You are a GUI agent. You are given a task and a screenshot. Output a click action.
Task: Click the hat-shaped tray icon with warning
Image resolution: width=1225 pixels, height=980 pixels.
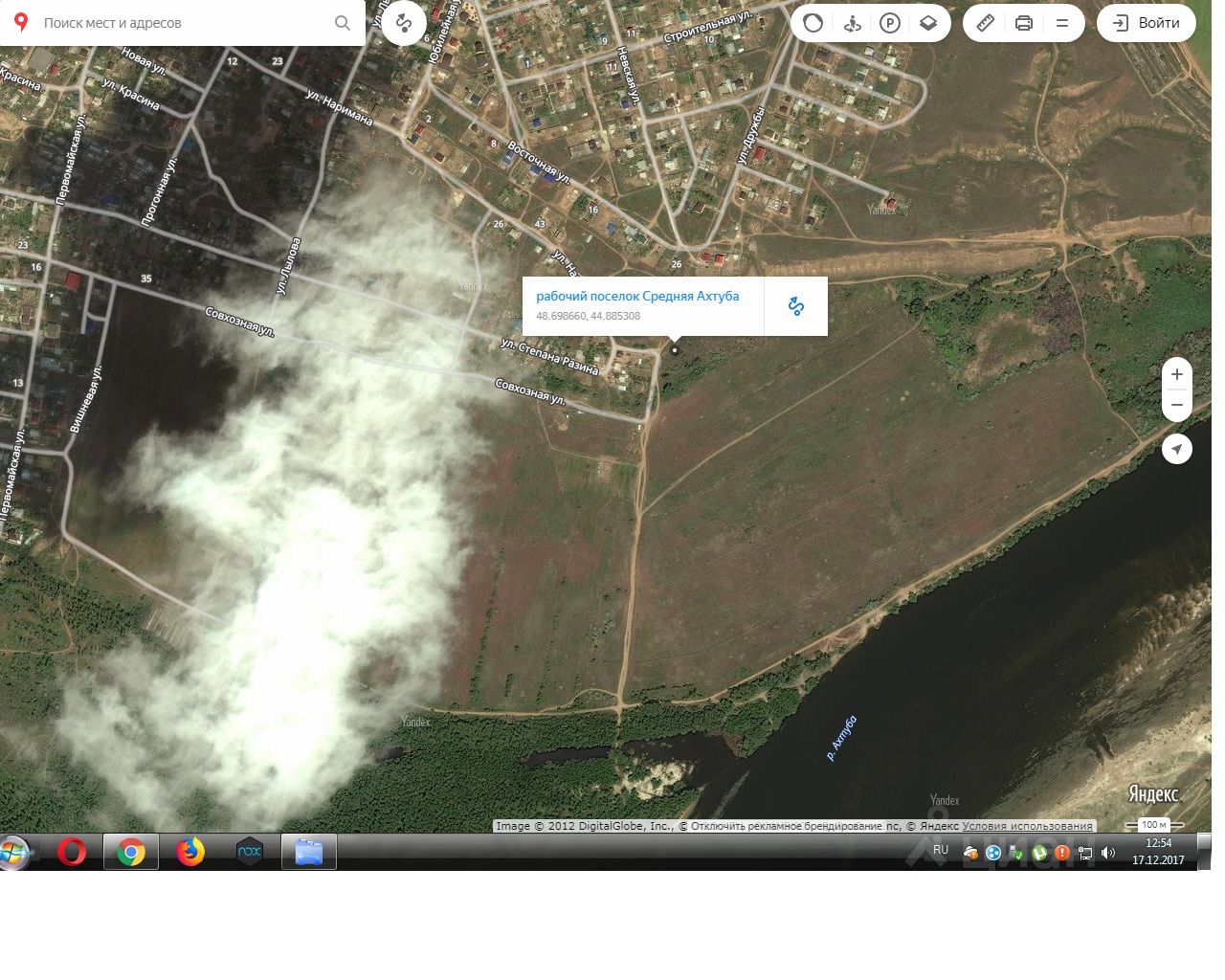[x=970, y=853]
